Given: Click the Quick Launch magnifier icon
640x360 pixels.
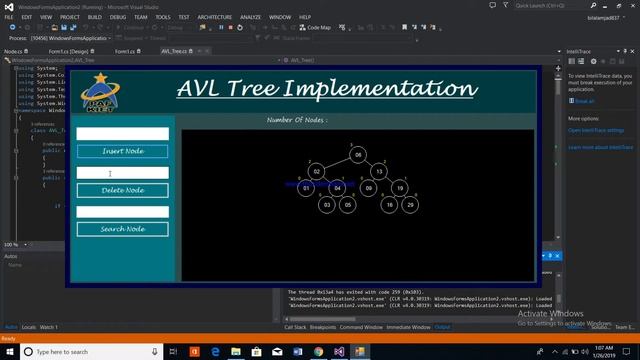Looking at the screenshot, I should point(593,5).
